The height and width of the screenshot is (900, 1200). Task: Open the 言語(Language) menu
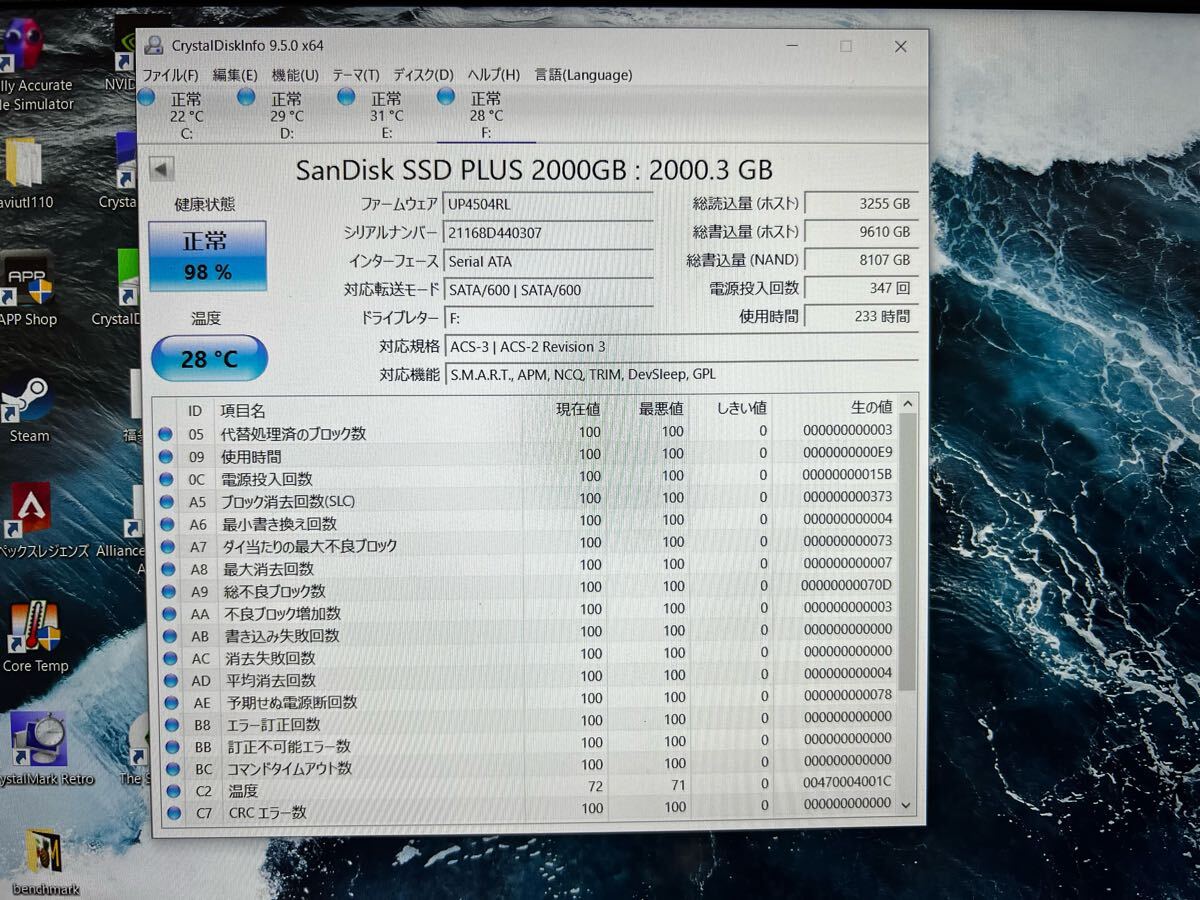583,75
